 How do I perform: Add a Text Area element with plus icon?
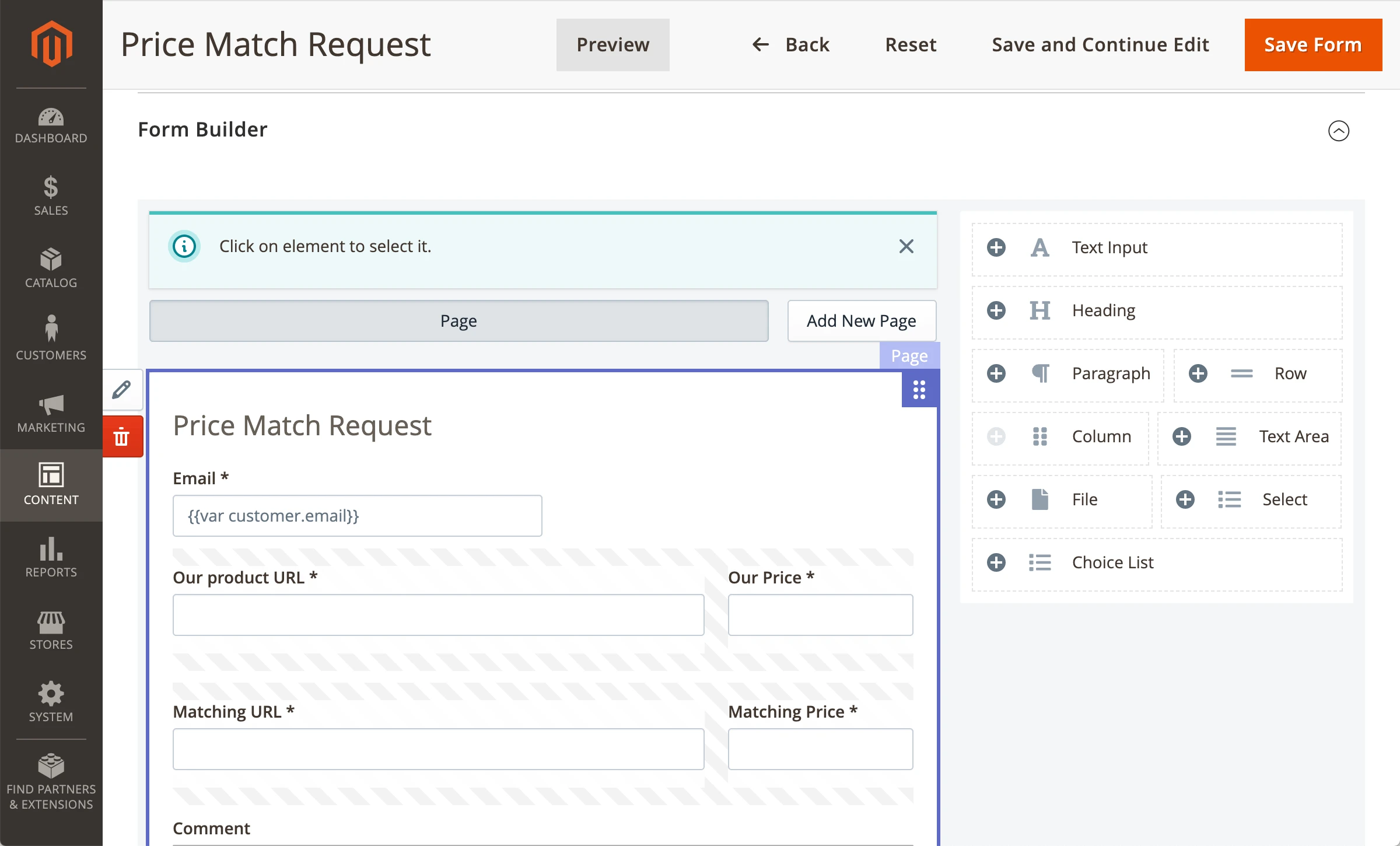(x=1182, y=436)
